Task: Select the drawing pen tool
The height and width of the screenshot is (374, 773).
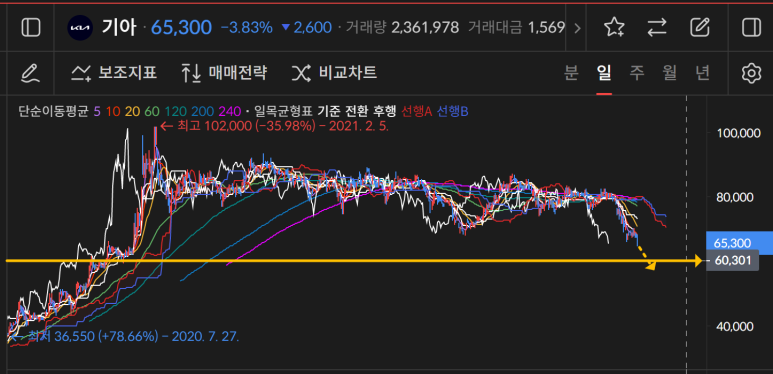Action: pos(31,73)
